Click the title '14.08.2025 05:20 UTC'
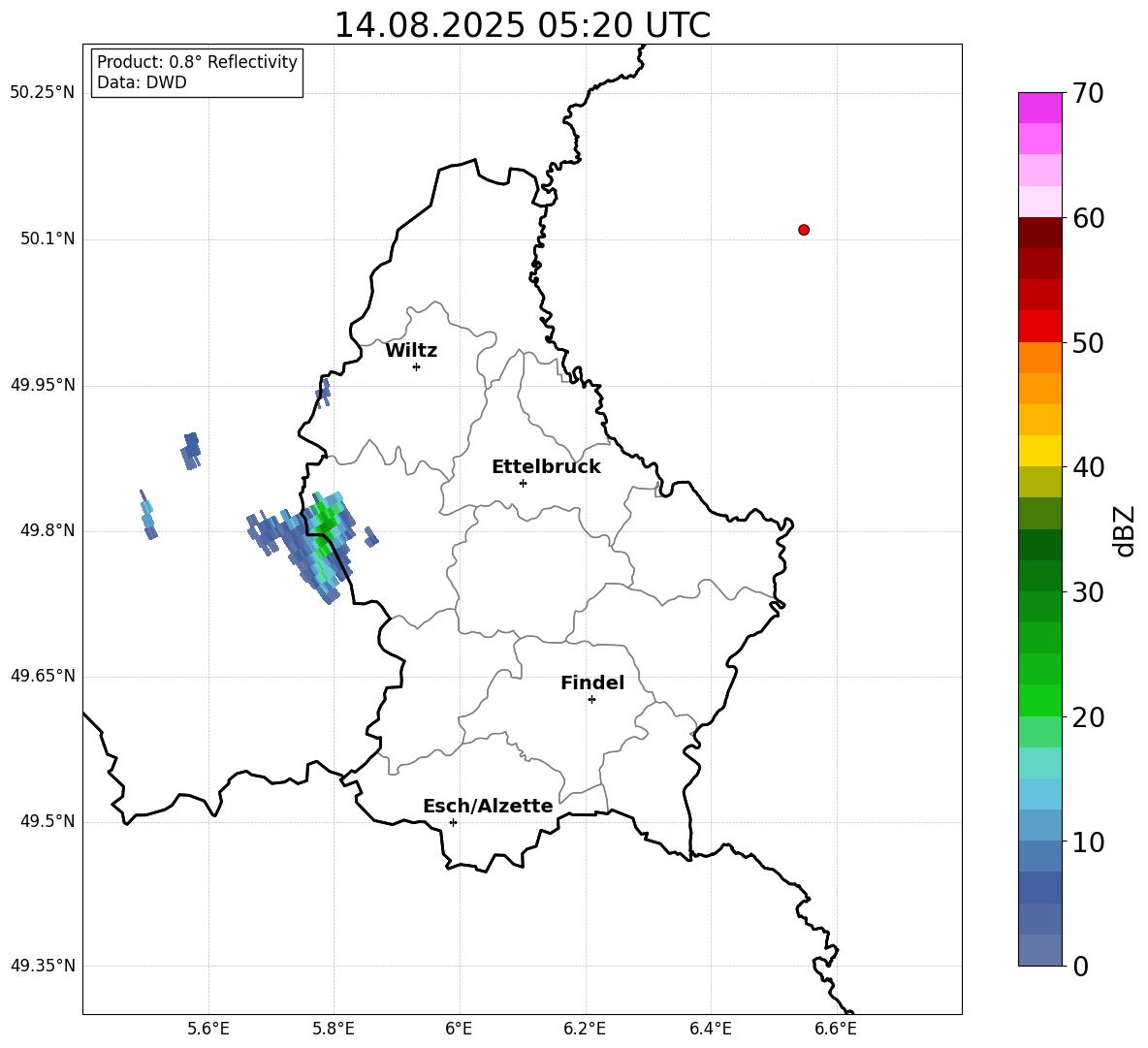 [522, 25]
